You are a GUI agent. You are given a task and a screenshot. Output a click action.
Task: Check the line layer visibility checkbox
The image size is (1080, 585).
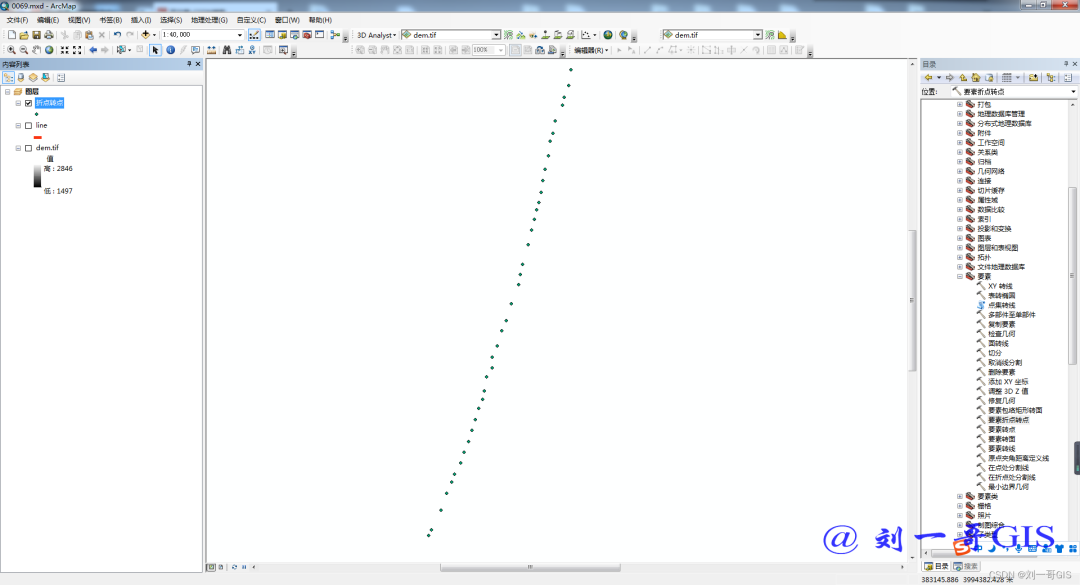pyautogui.click(x=28, y=125)
